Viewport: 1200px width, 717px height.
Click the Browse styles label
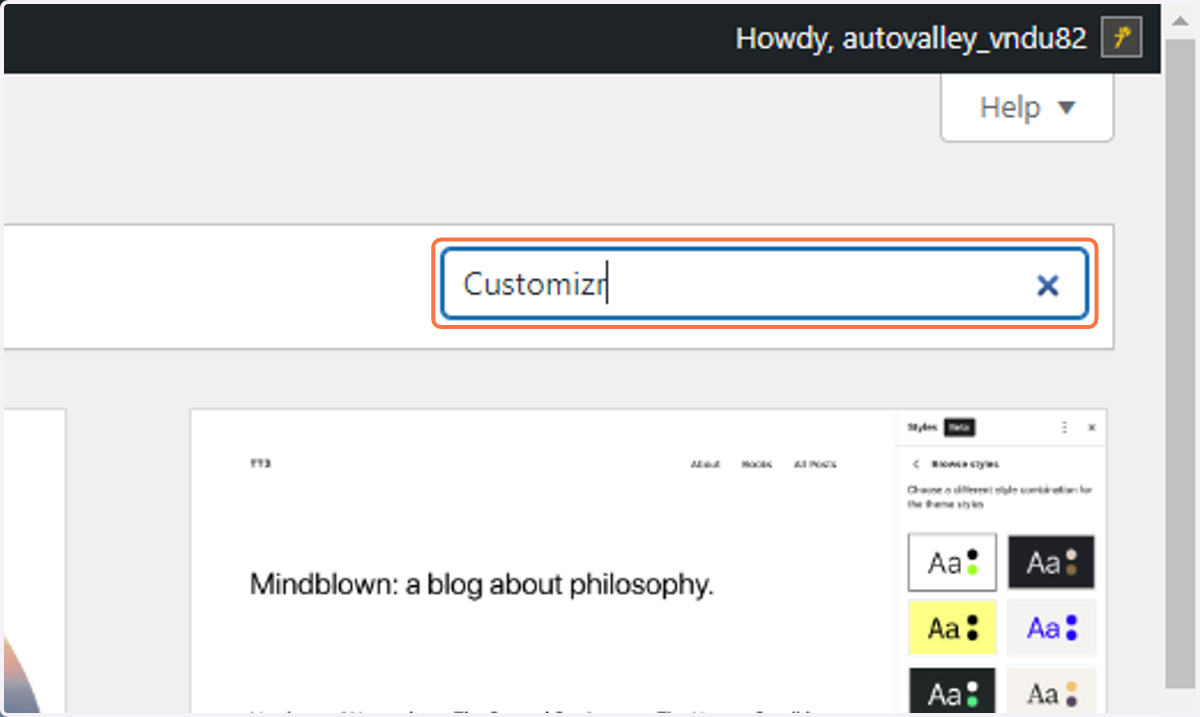(965, 464)
